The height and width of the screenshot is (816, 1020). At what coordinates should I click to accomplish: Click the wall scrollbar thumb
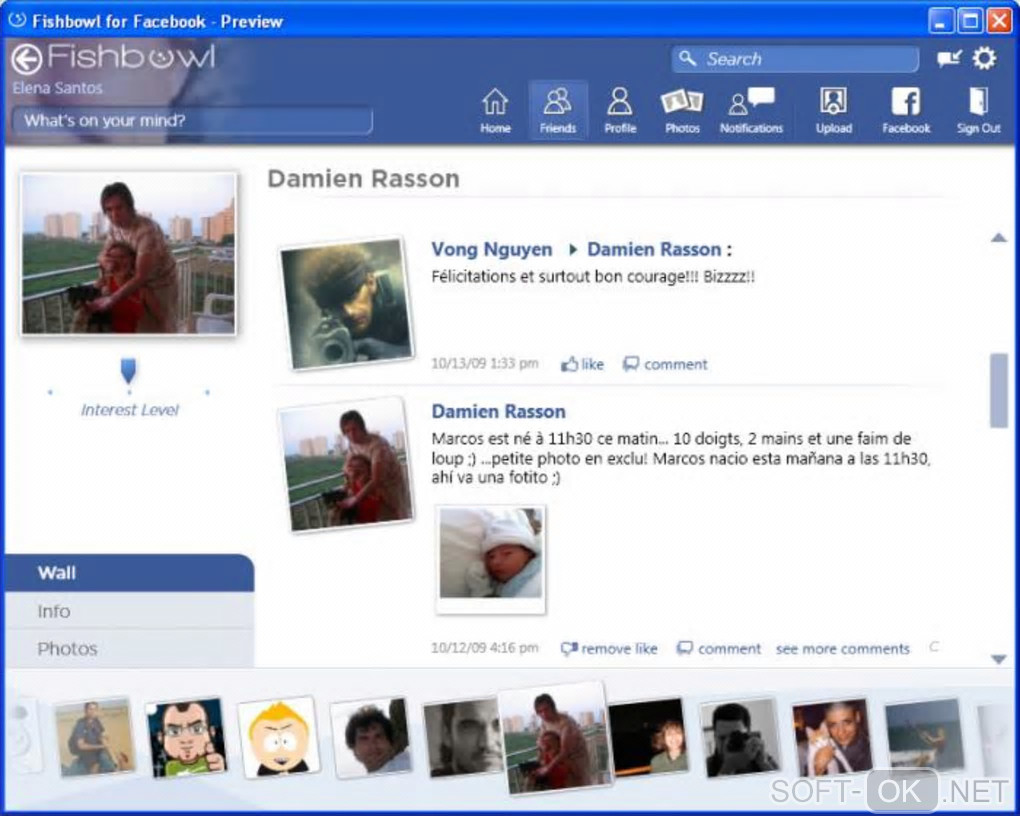(x=999, y=390)
